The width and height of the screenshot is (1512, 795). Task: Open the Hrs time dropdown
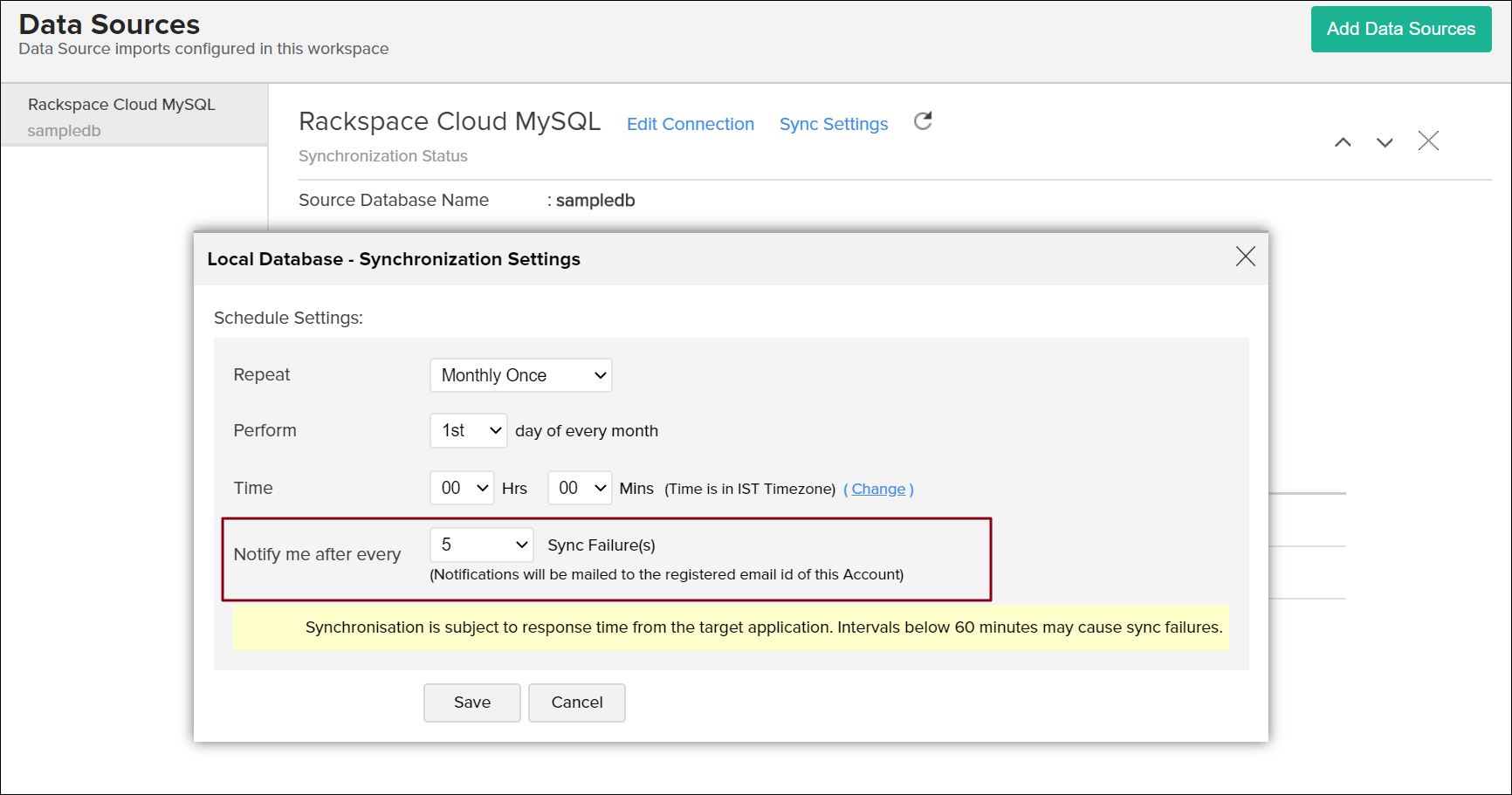[463, 488]
